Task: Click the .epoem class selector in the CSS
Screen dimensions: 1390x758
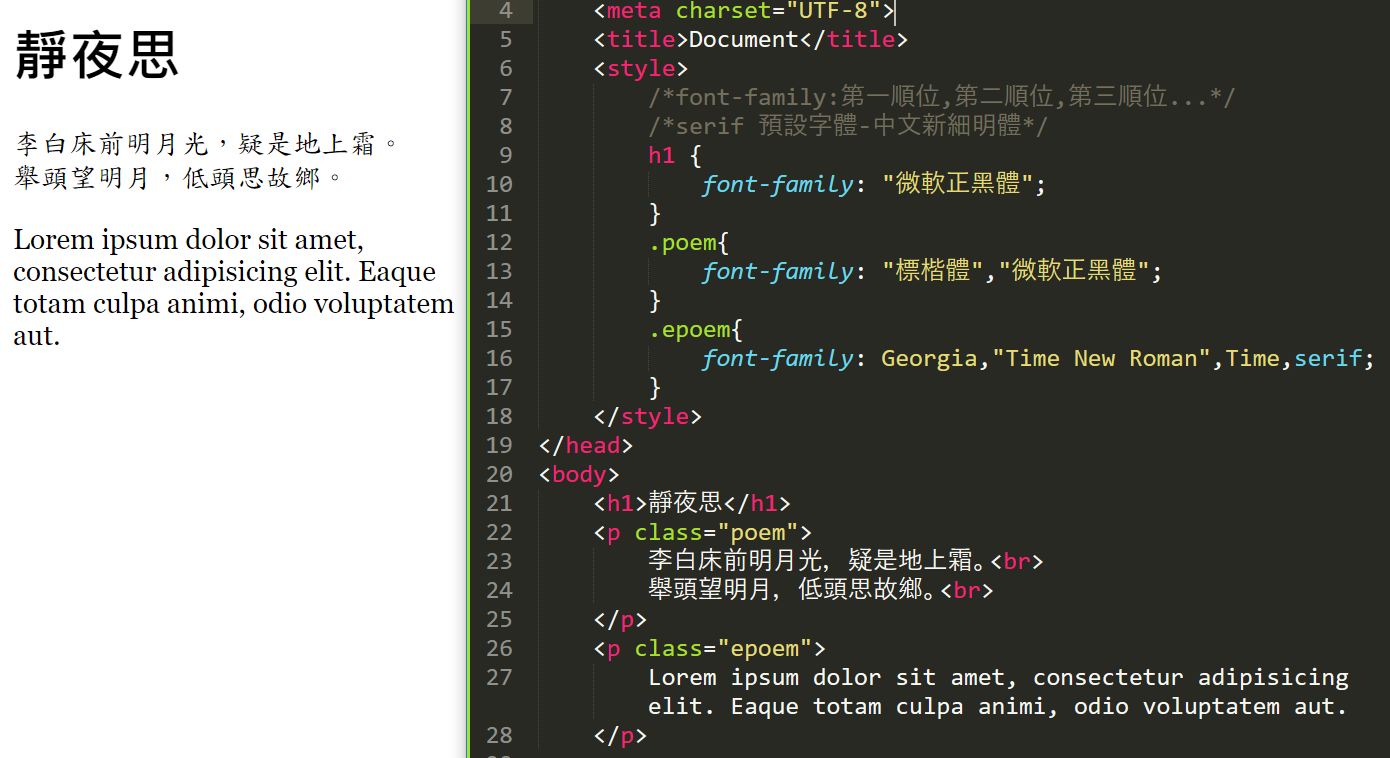Action: pyautogui.click(x=689, y=329)
